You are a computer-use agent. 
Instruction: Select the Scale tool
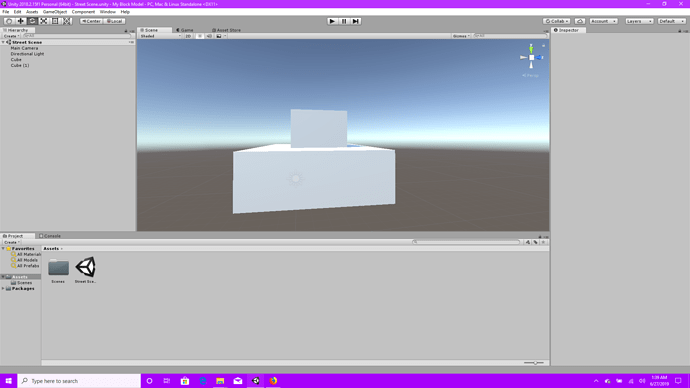44,21
